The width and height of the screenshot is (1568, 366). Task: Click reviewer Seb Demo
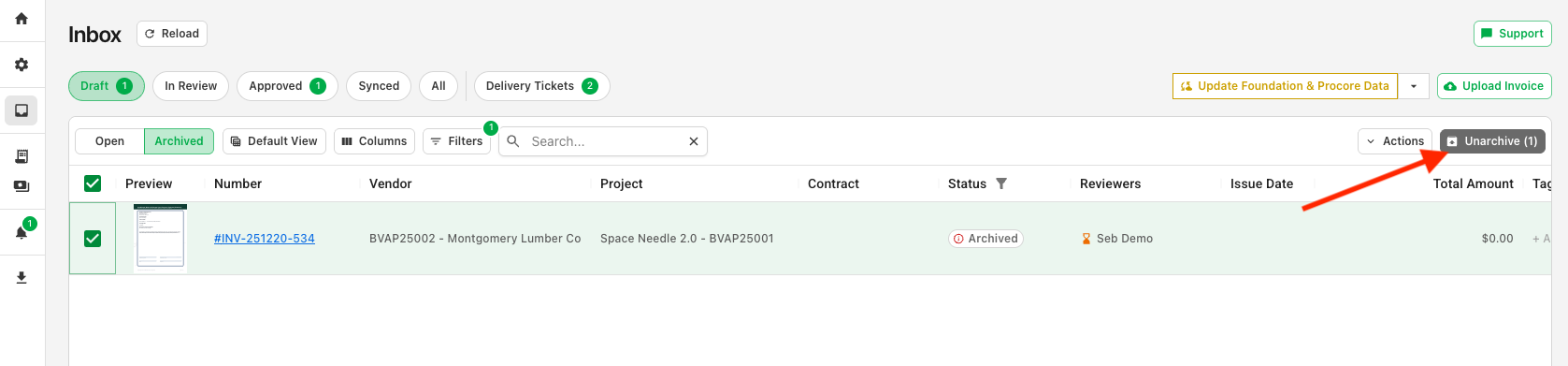1117,239
